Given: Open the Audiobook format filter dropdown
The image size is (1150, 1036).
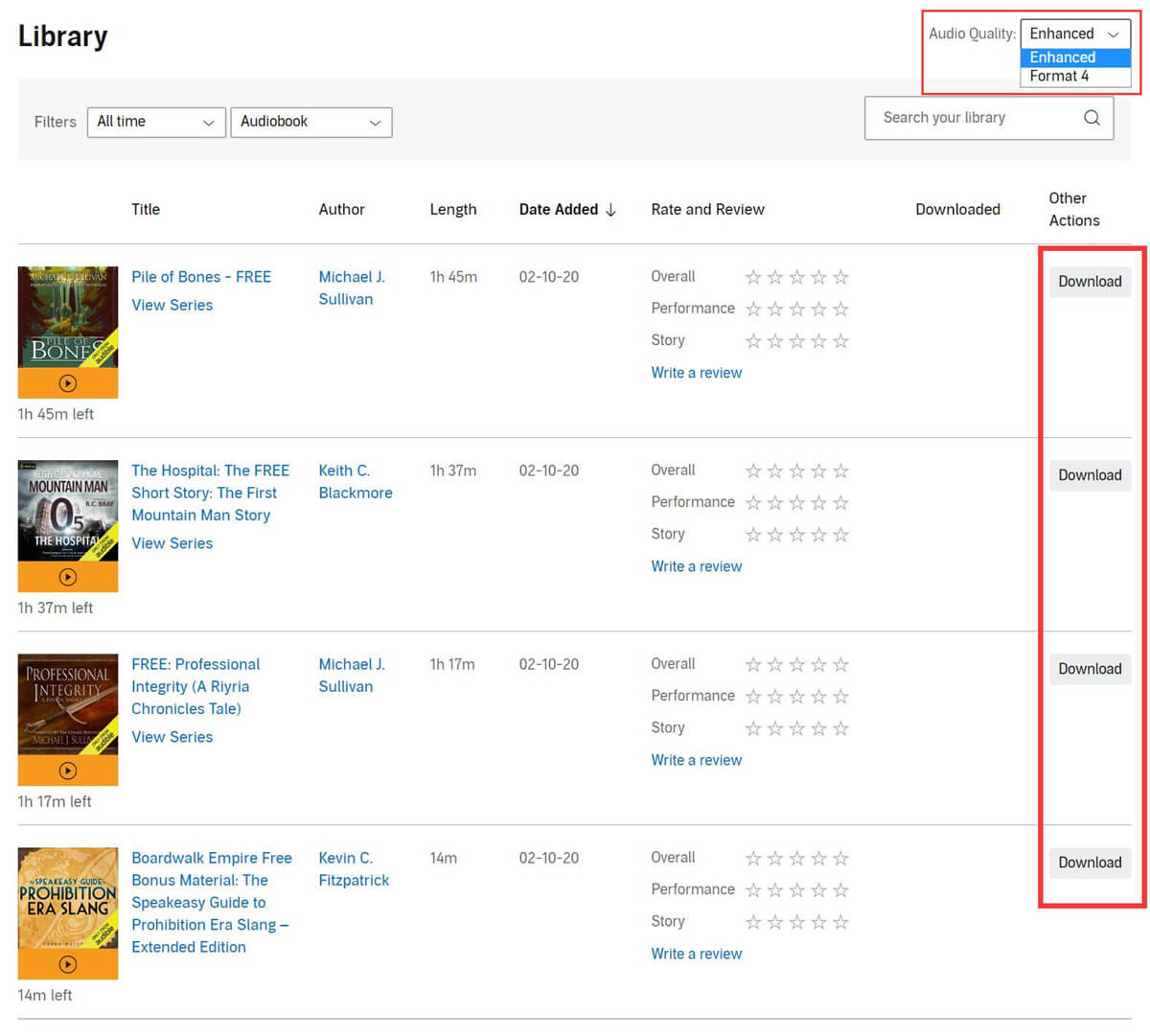Looking at the screenshot, I should 310,122.
